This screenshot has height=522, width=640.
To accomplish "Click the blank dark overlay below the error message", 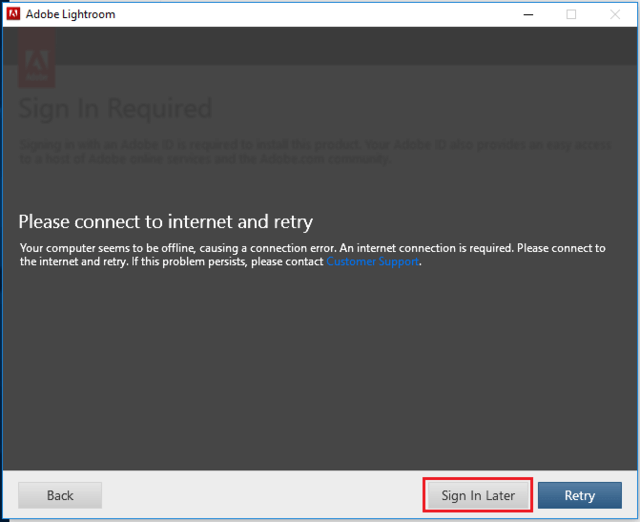I will (x=320, y=370).
